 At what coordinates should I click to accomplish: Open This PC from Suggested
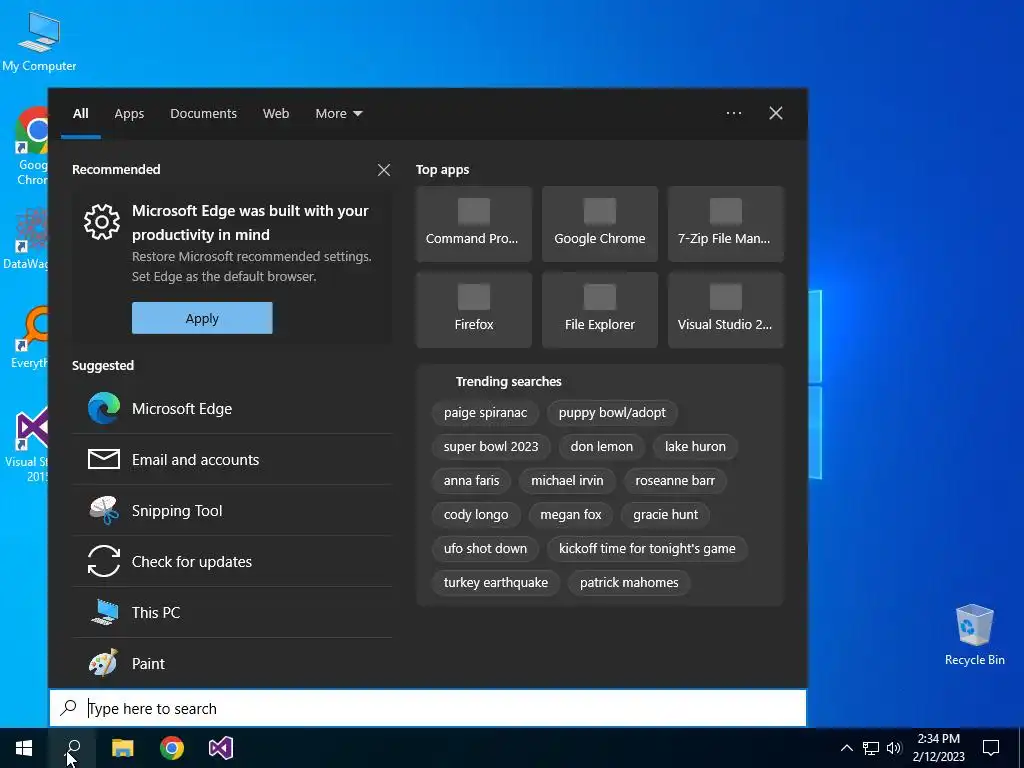click(232, 613)
